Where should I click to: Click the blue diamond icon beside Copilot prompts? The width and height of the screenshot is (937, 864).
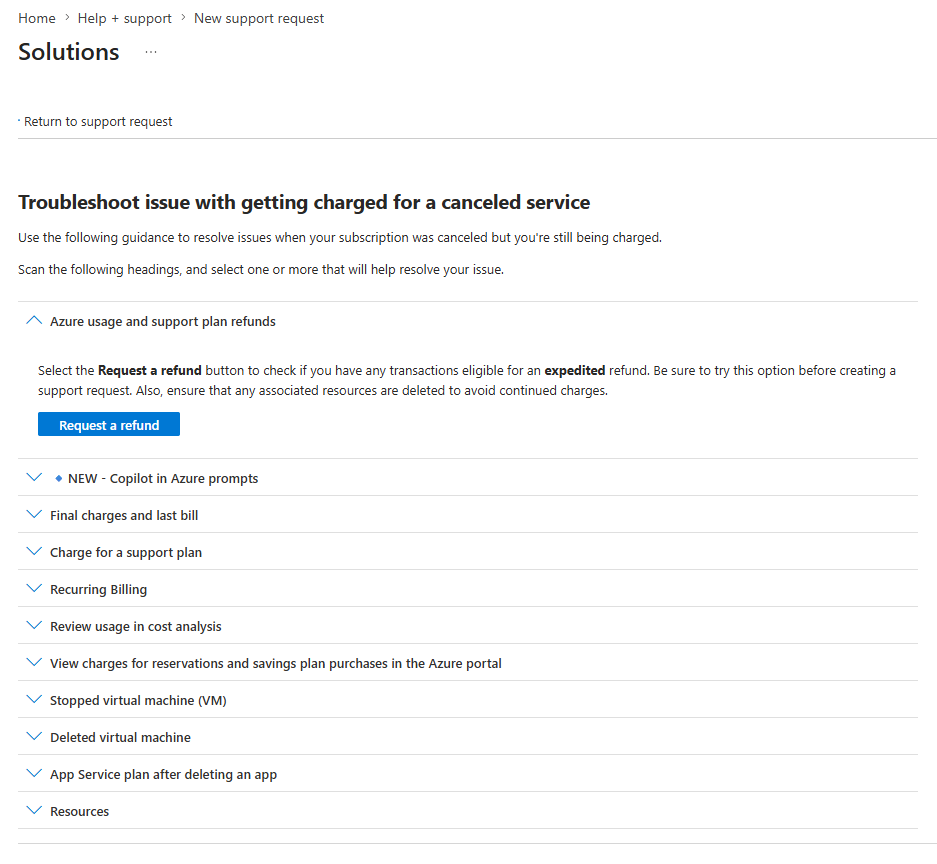point(59,478)
